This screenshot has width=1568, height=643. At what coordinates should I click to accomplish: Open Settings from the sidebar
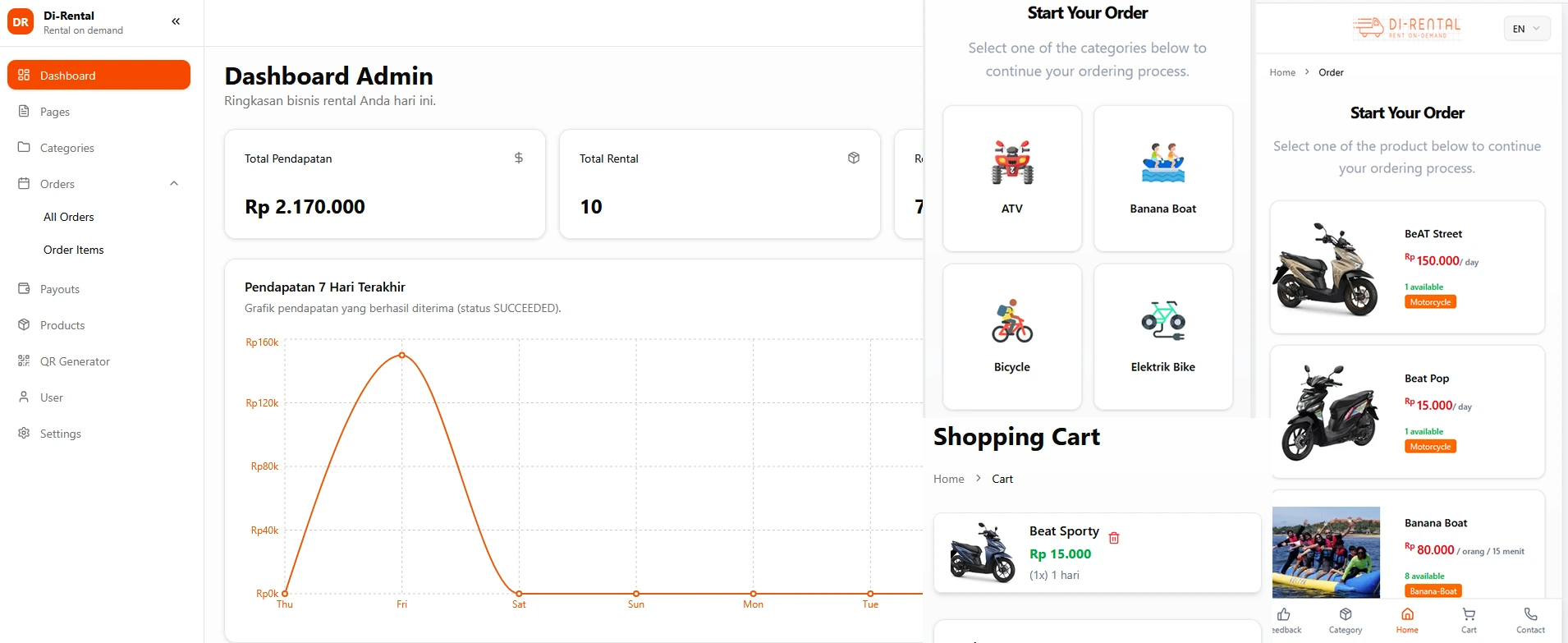61,434
